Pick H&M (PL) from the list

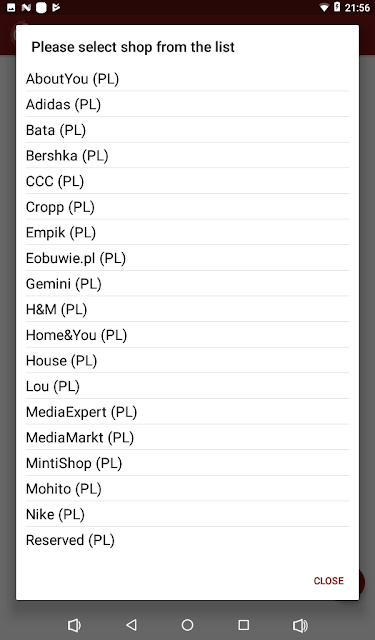(x=187, y=309)
